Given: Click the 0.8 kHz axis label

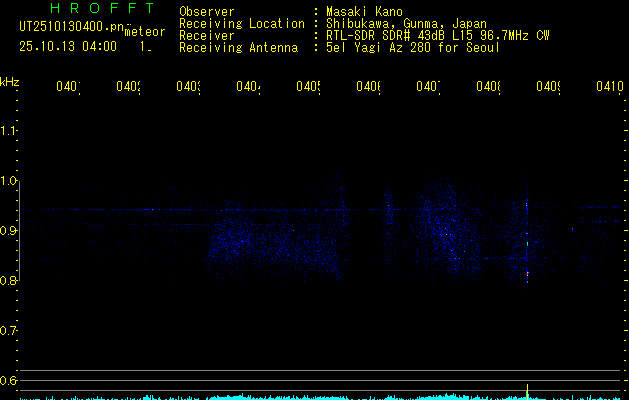Looking at the screenshot, I should 8,280.
